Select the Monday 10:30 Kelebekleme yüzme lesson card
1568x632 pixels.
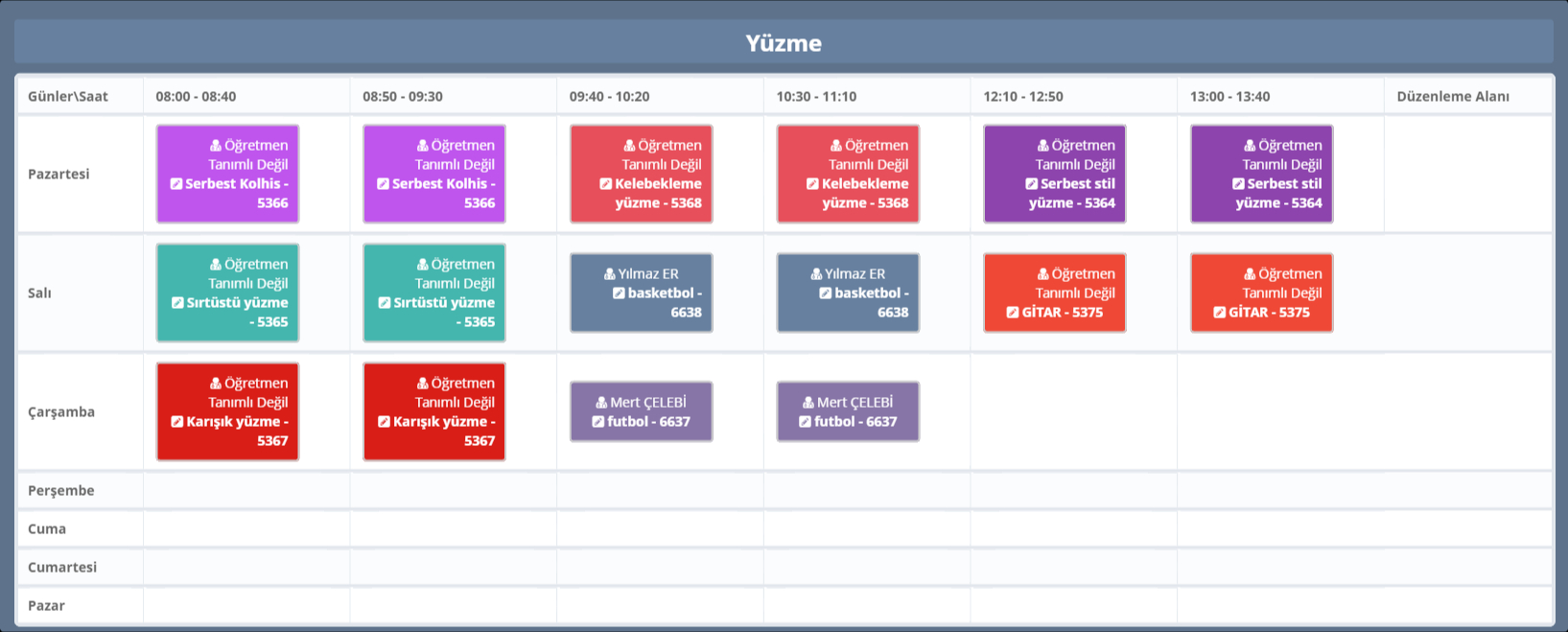tap(848, 174)
